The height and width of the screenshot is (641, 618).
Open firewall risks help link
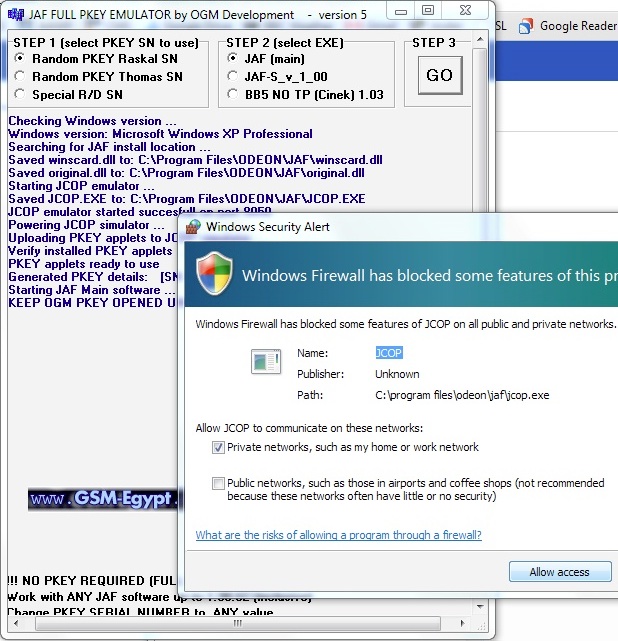point(338,535)
